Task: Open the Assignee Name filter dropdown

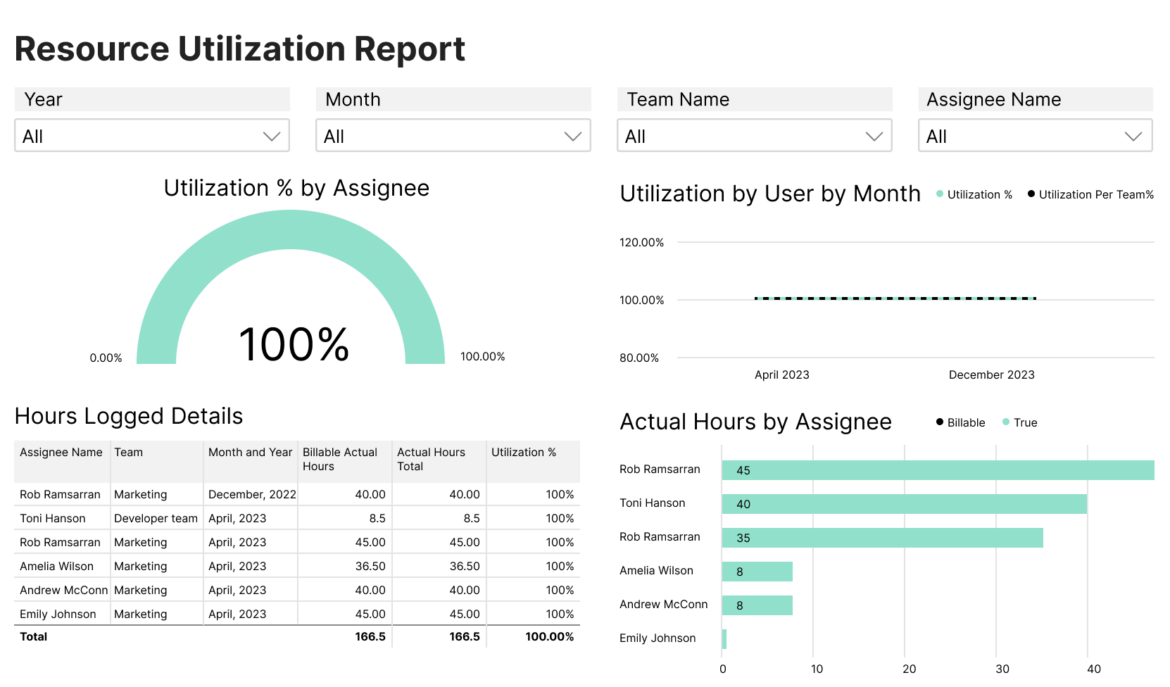Action: coord(1035,135)
